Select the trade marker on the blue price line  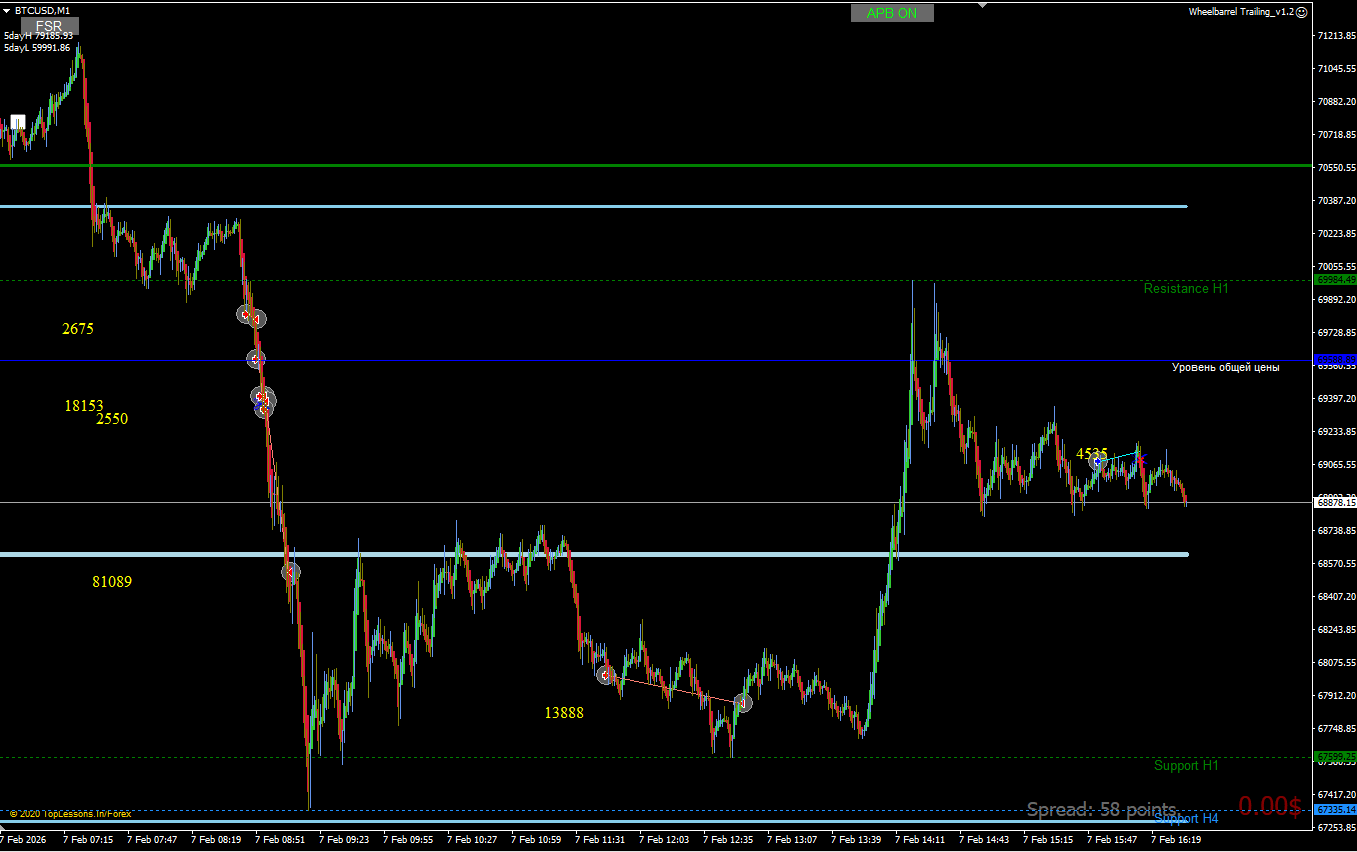coord(256,359)
